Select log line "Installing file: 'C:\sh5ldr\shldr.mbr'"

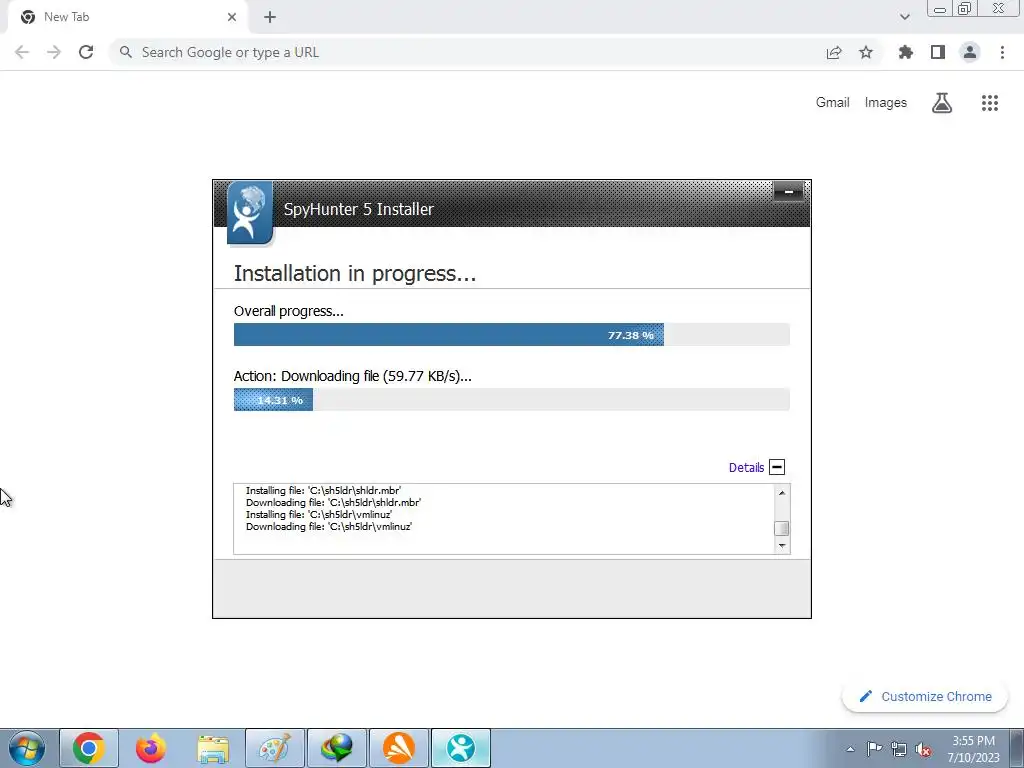point(323,490)
